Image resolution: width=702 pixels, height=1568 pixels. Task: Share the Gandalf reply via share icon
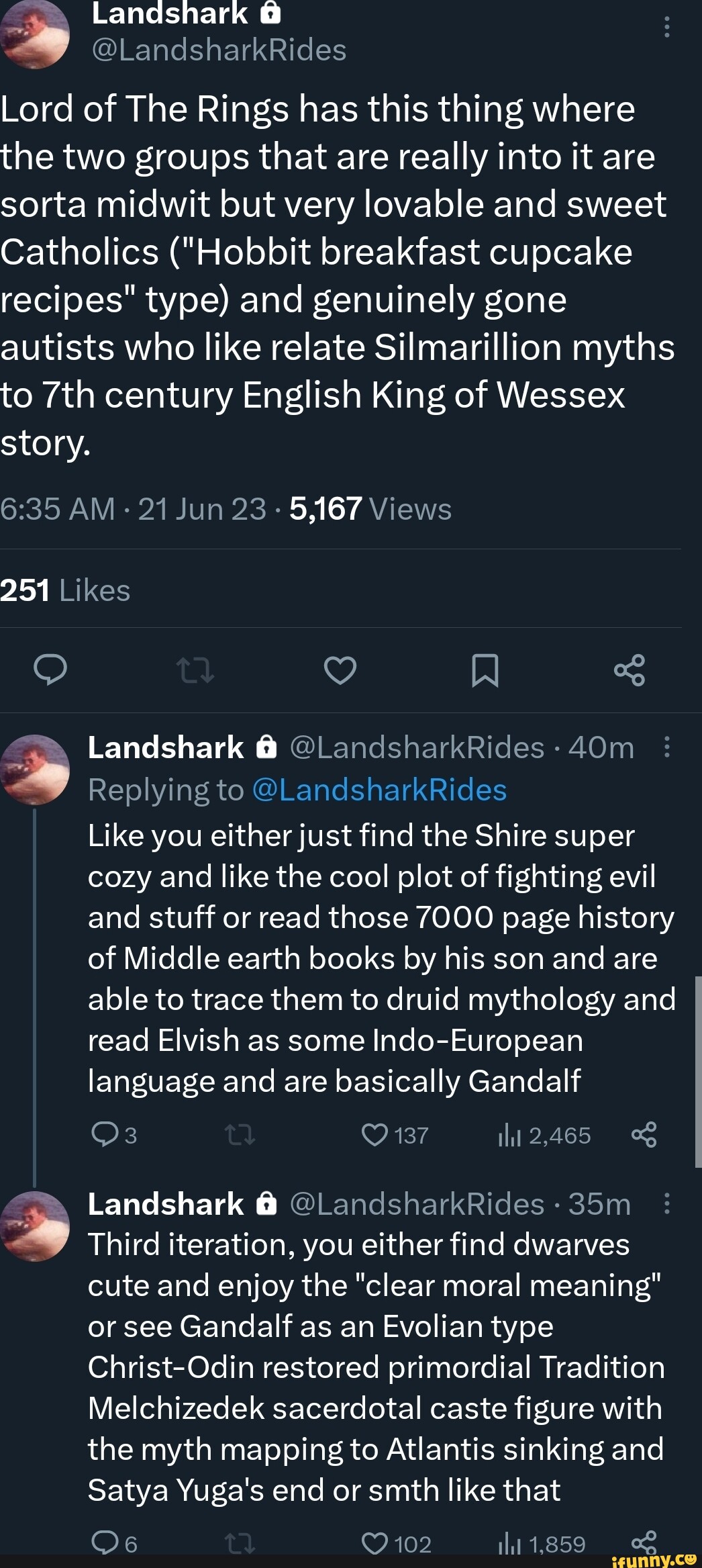pos(646,1136)
